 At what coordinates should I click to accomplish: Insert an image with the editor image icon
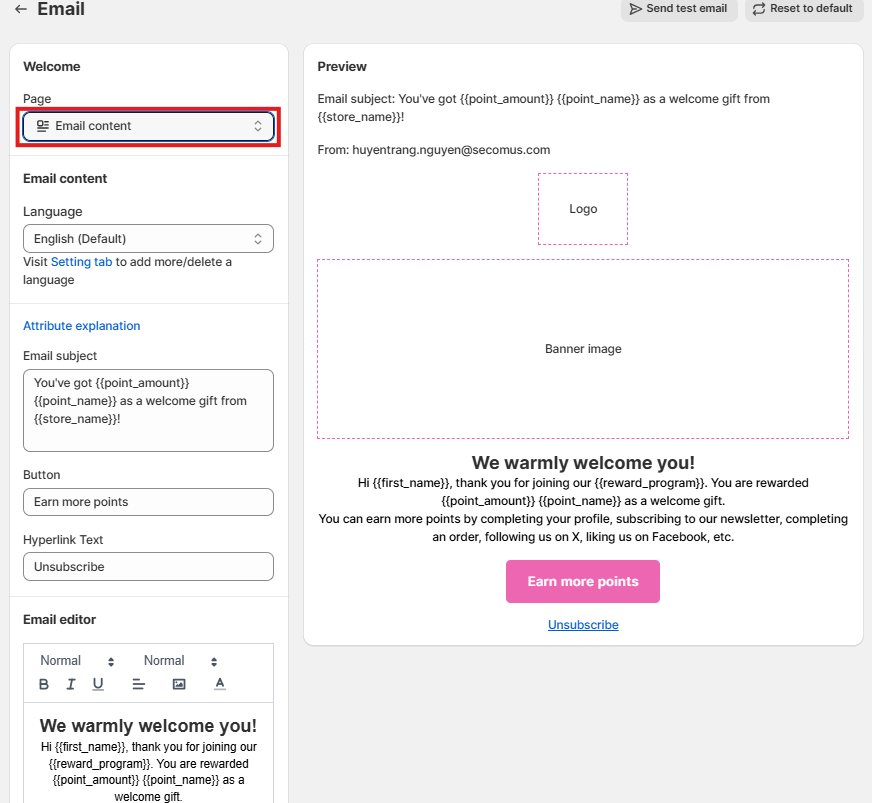[179, 684]
